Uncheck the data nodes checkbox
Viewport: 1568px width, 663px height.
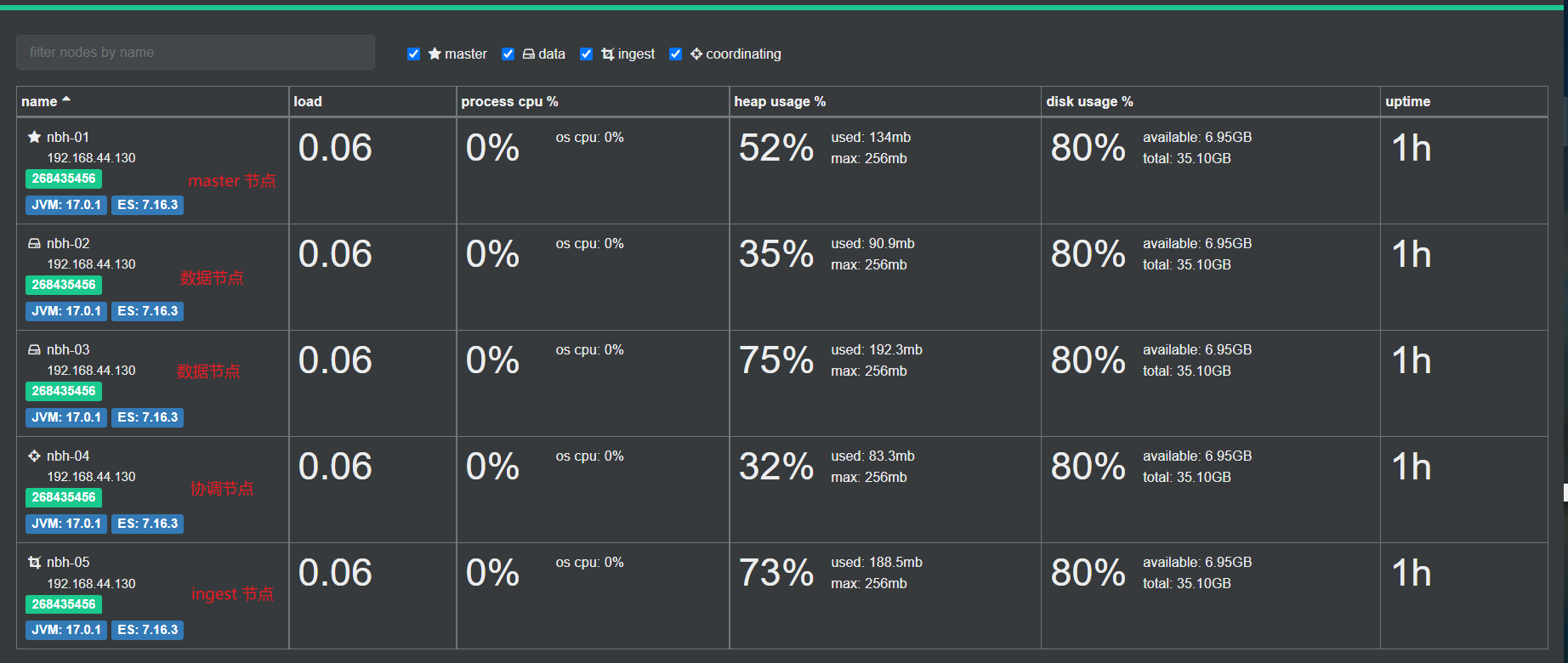(x=508, y=54)
